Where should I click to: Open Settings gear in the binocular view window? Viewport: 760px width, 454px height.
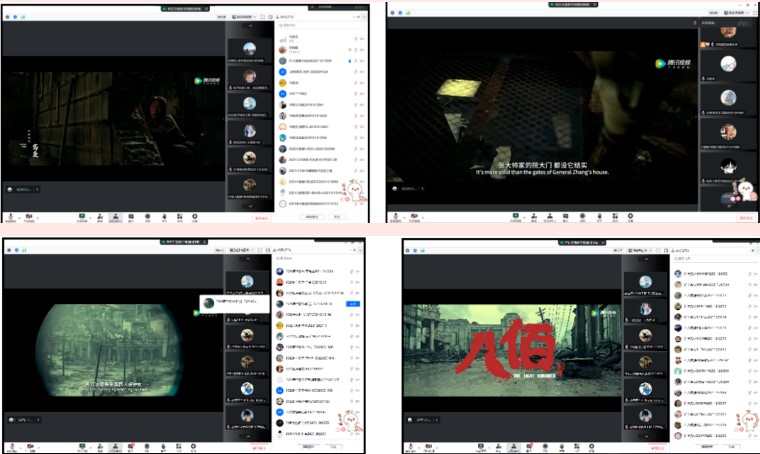coord(193,446)
